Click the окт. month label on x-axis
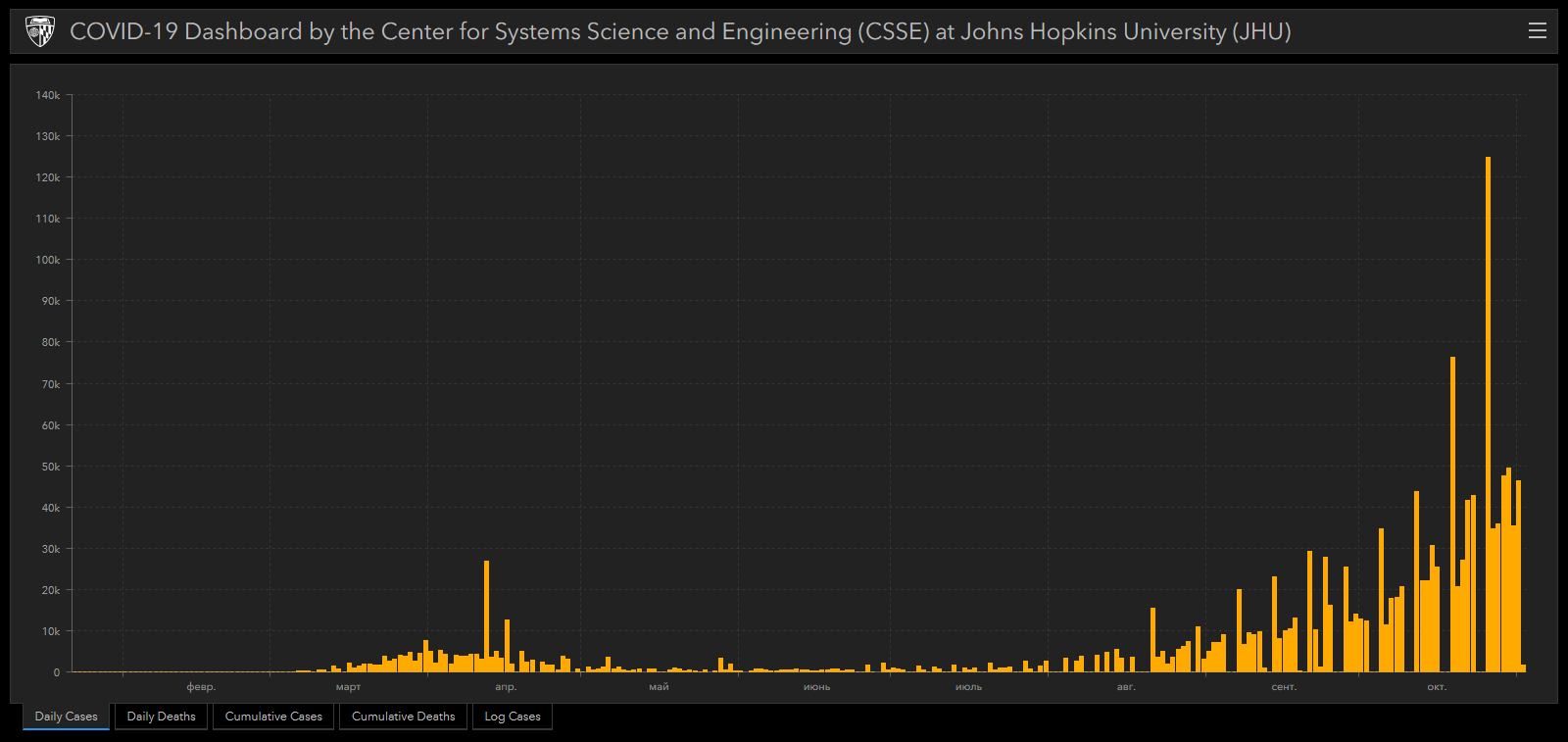 coord(1437,687)
